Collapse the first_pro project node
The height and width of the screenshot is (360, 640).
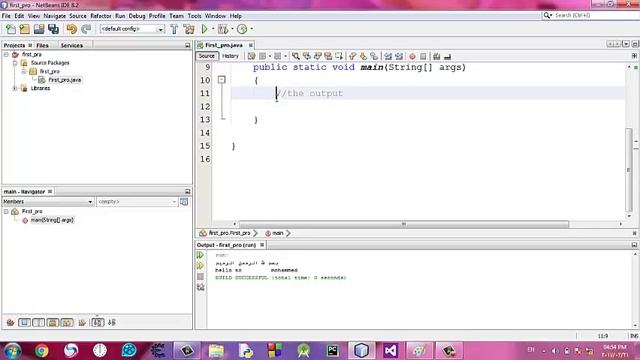[6, 54]
